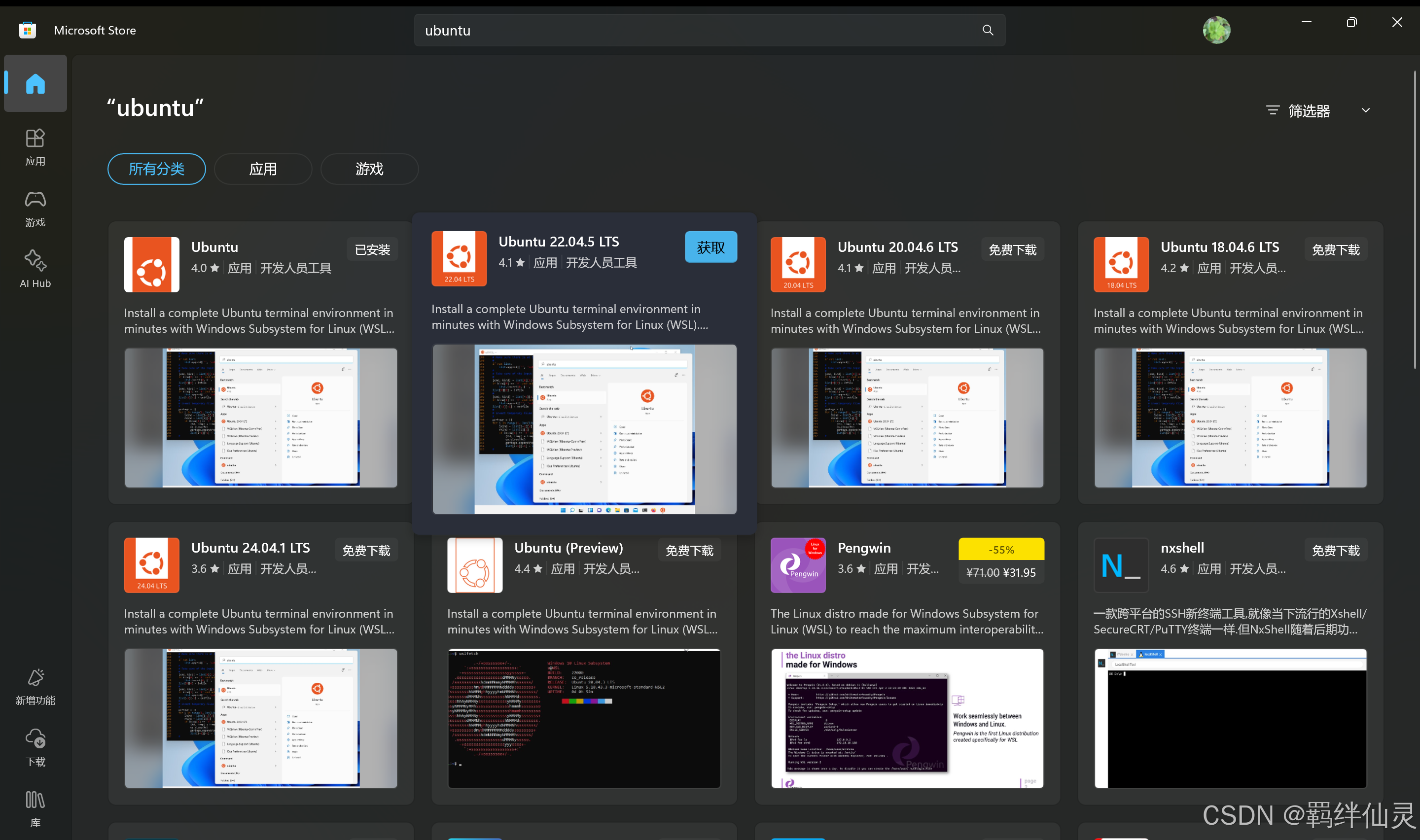Image resolution: width=1420 pixels, height=840 pixels.
Task: Open the Library (库) sidebar icon
Action: [35, 808]
